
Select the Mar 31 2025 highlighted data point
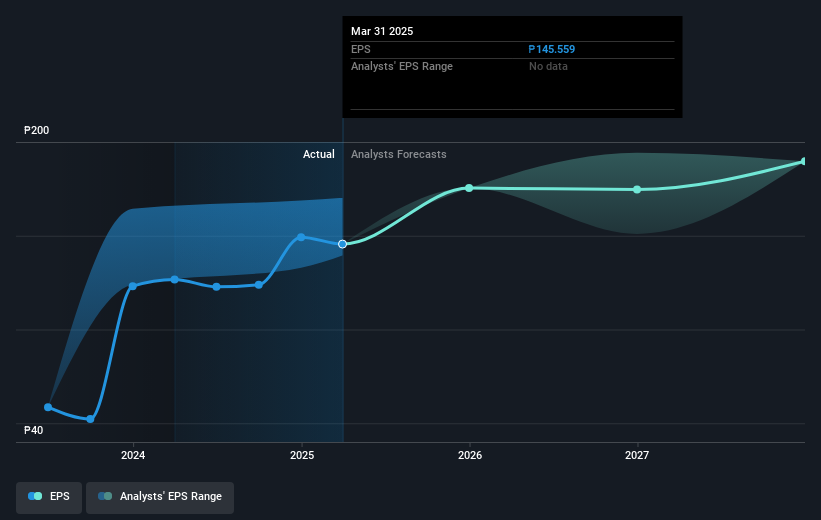(x=342, y=244)
